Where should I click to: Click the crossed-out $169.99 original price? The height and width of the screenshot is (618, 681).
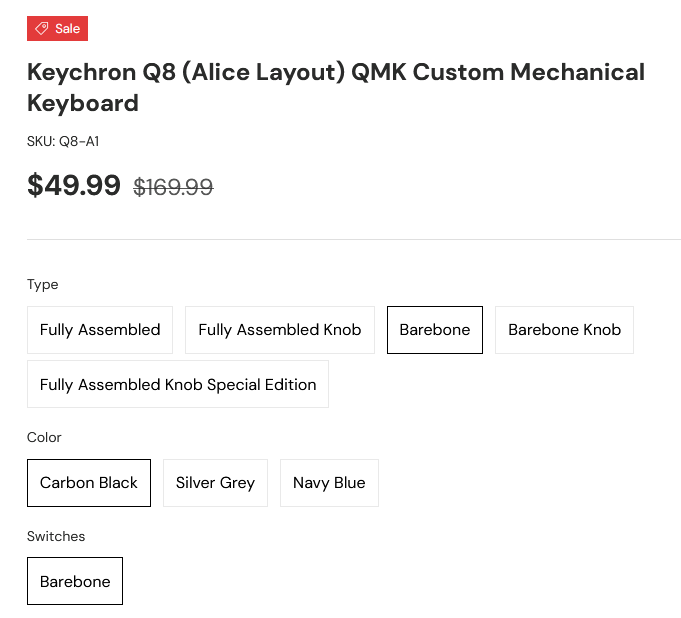(173, 187)
